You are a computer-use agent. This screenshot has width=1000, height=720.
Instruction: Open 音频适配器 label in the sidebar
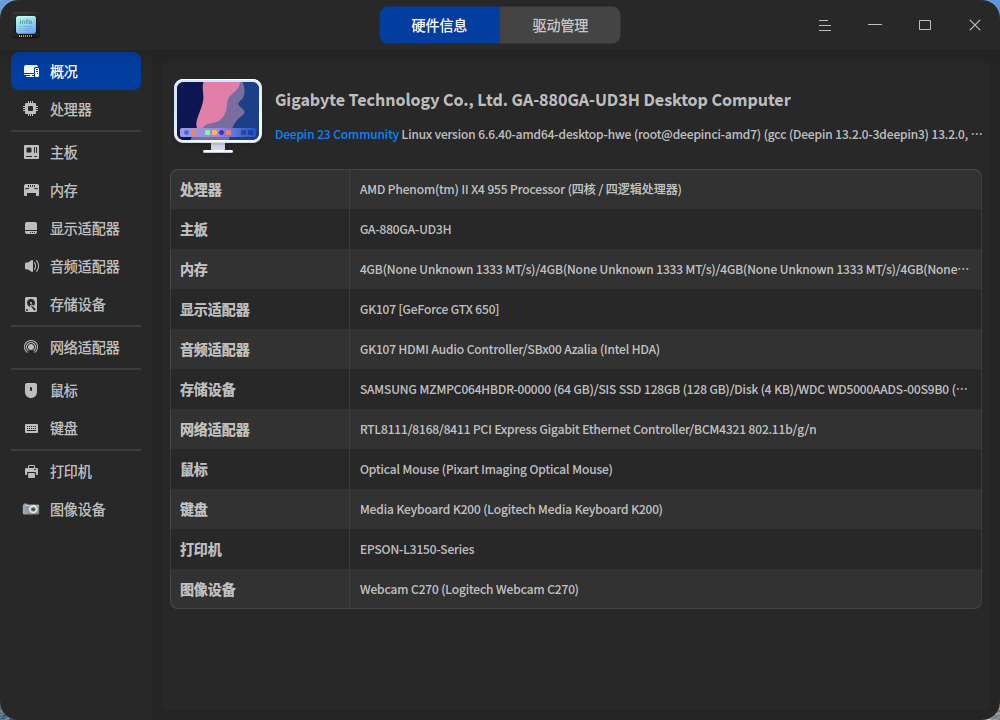pyautogui.click(x=85, y=267)
